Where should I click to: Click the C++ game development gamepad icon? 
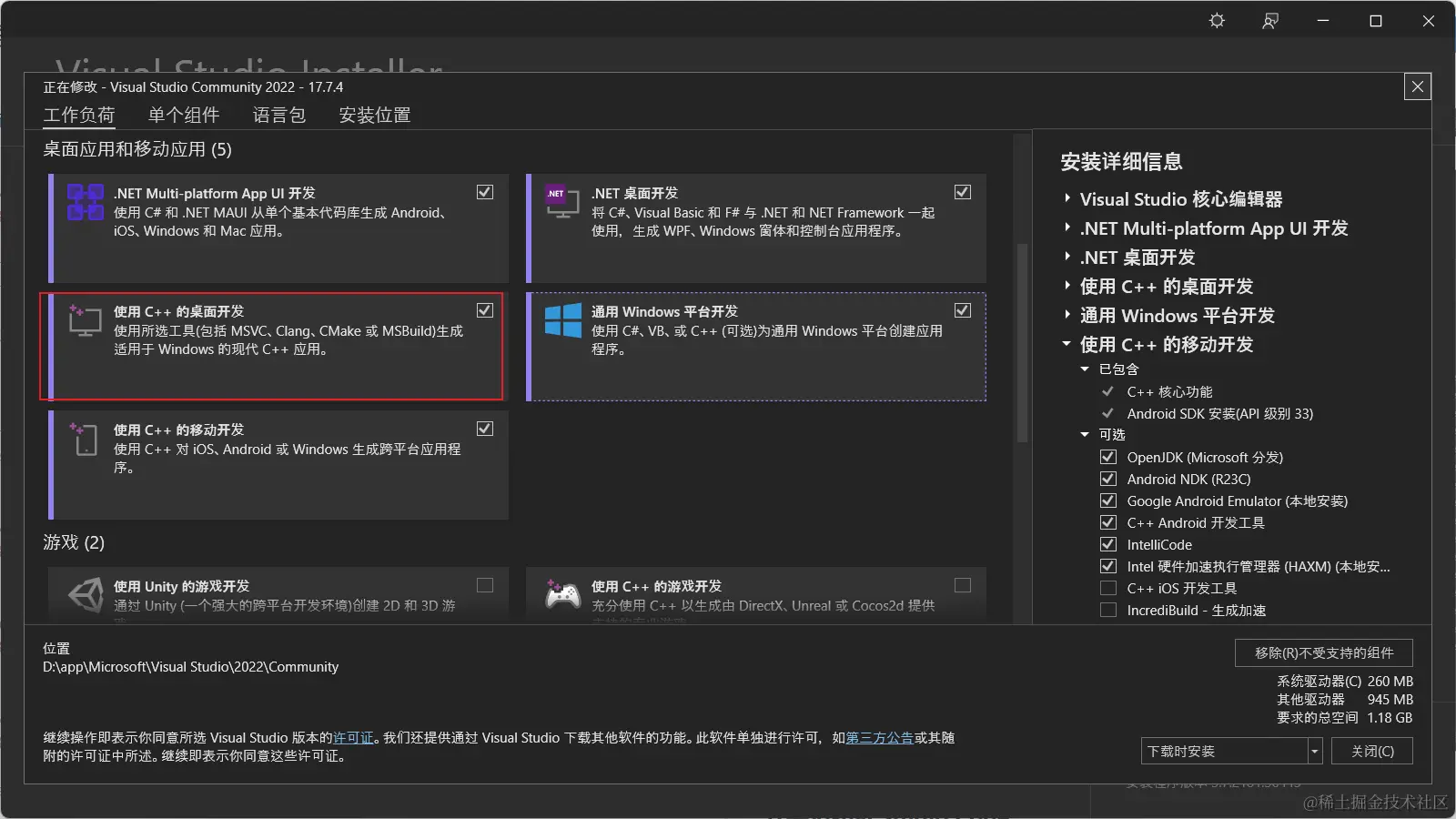tap(562, 594)
